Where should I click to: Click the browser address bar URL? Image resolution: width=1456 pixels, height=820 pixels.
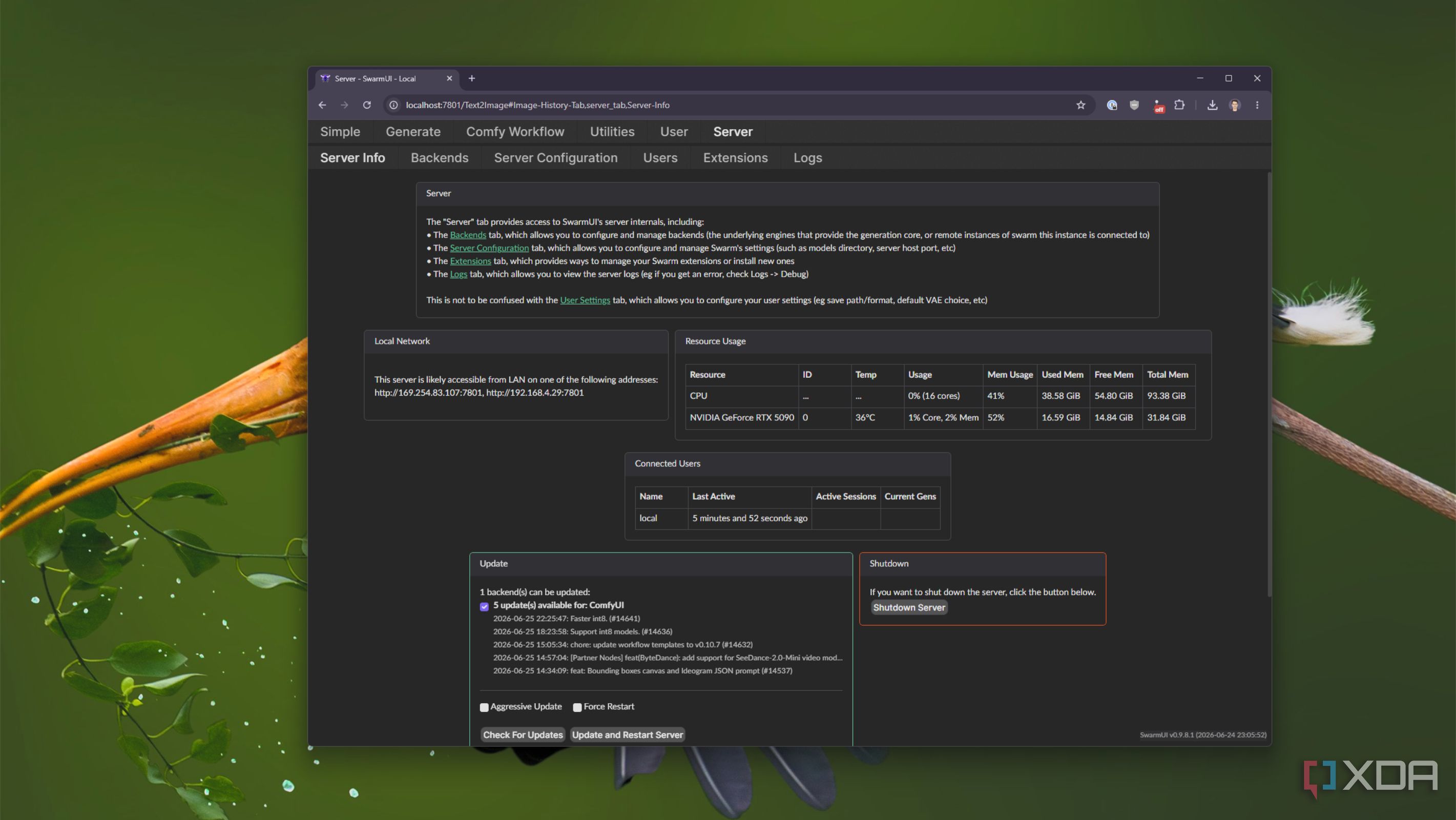pos(537,105)
